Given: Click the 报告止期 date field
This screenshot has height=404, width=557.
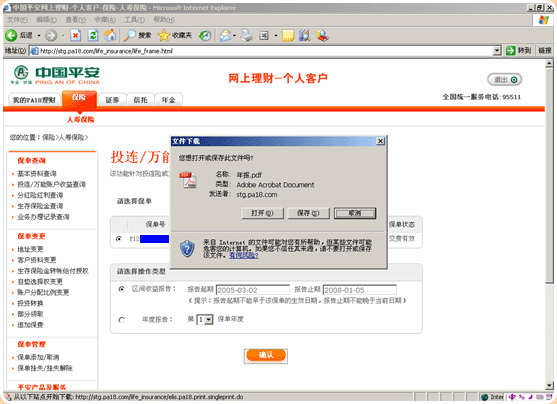Looking at the screenshot, I should click(360, 290).
